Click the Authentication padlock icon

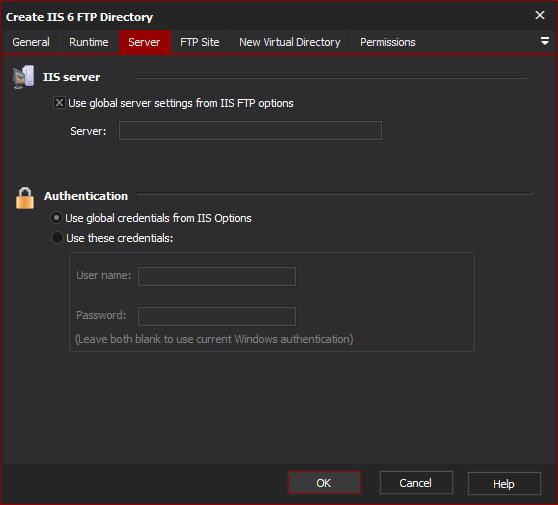click(x=25, y=198)
